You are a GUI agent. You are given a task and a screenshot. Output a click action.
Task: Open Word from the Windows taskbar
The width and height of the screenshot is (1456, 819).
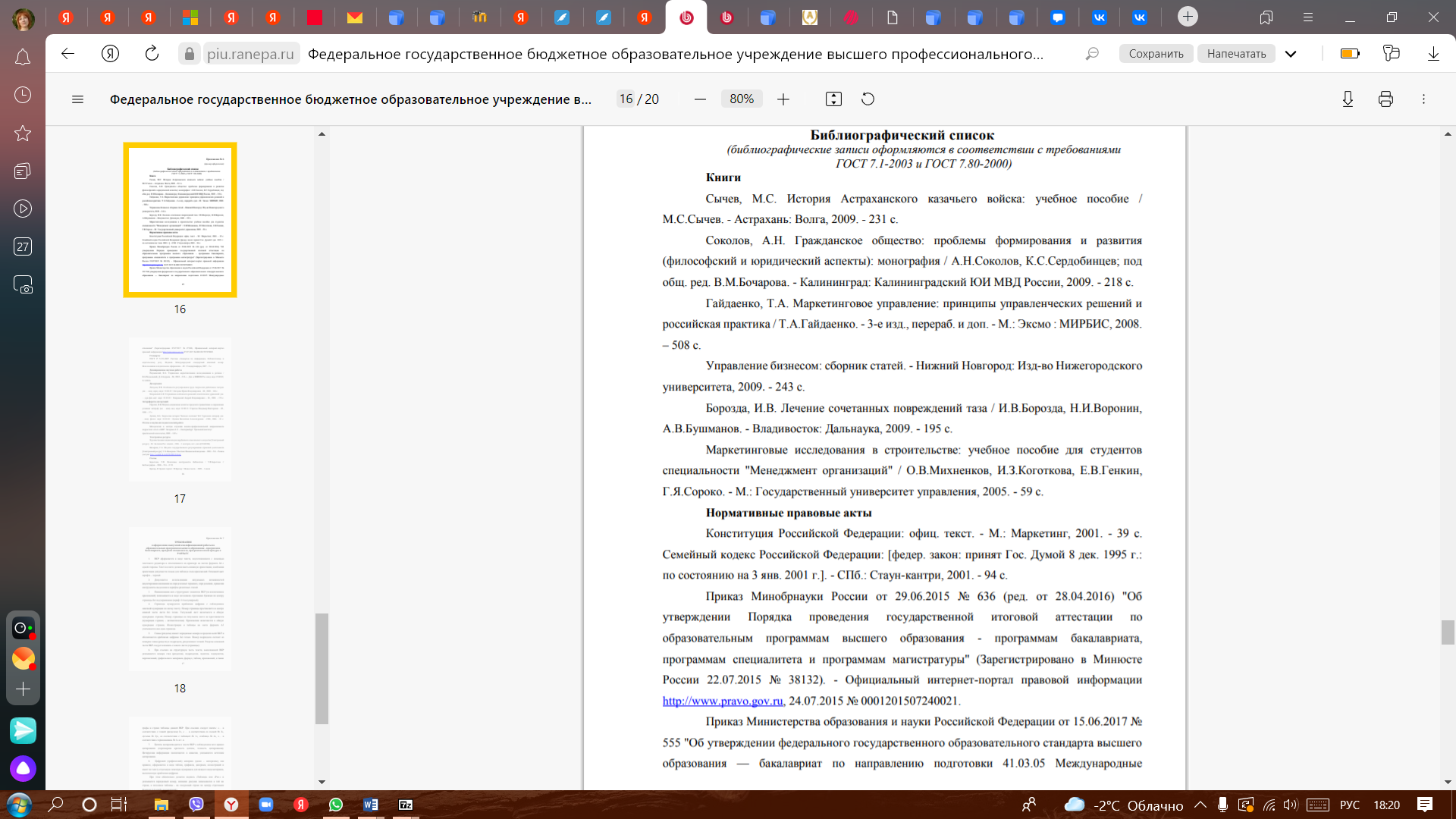[371, 805]
